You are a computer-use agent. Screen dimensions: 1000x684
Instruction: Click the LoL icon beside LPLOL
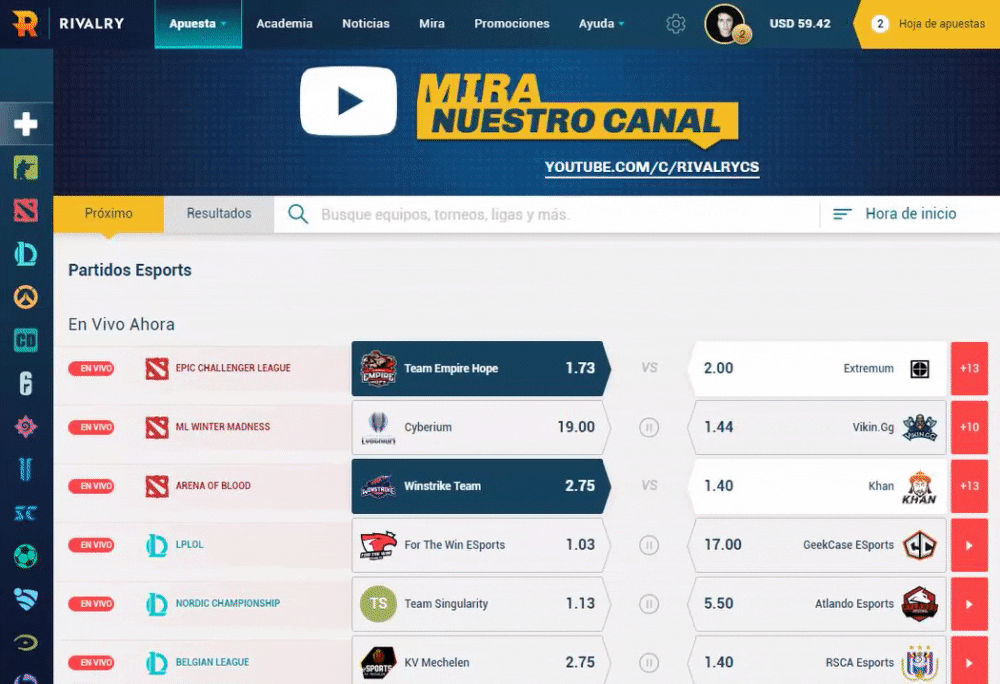point(157,545)
